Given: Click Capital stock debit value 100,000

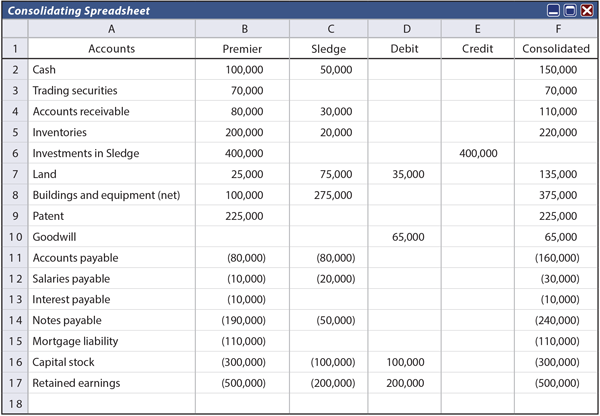Looking at the screenshot, I should pyautogui.click(x=405, y=362).
